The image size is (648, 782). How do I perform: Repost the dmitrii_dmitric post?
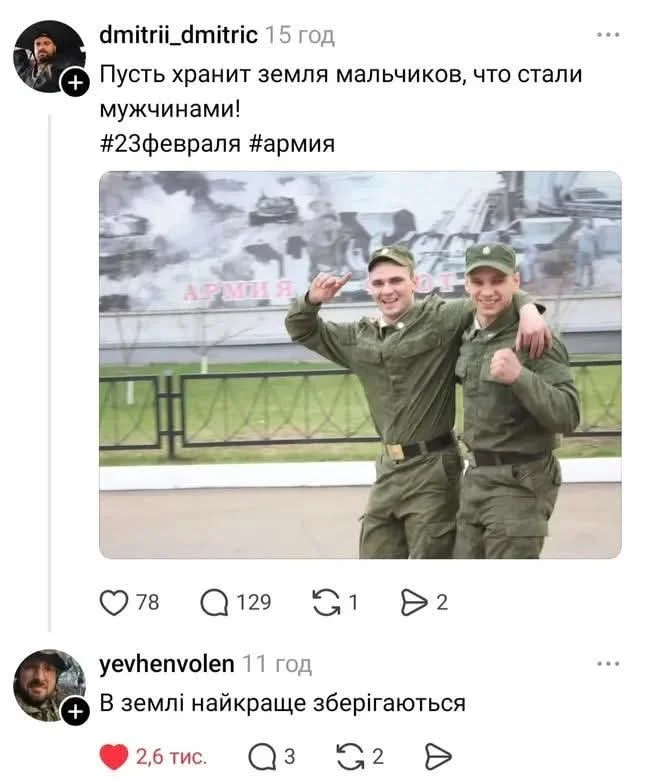pyautogui.click(x=326, y=602)
